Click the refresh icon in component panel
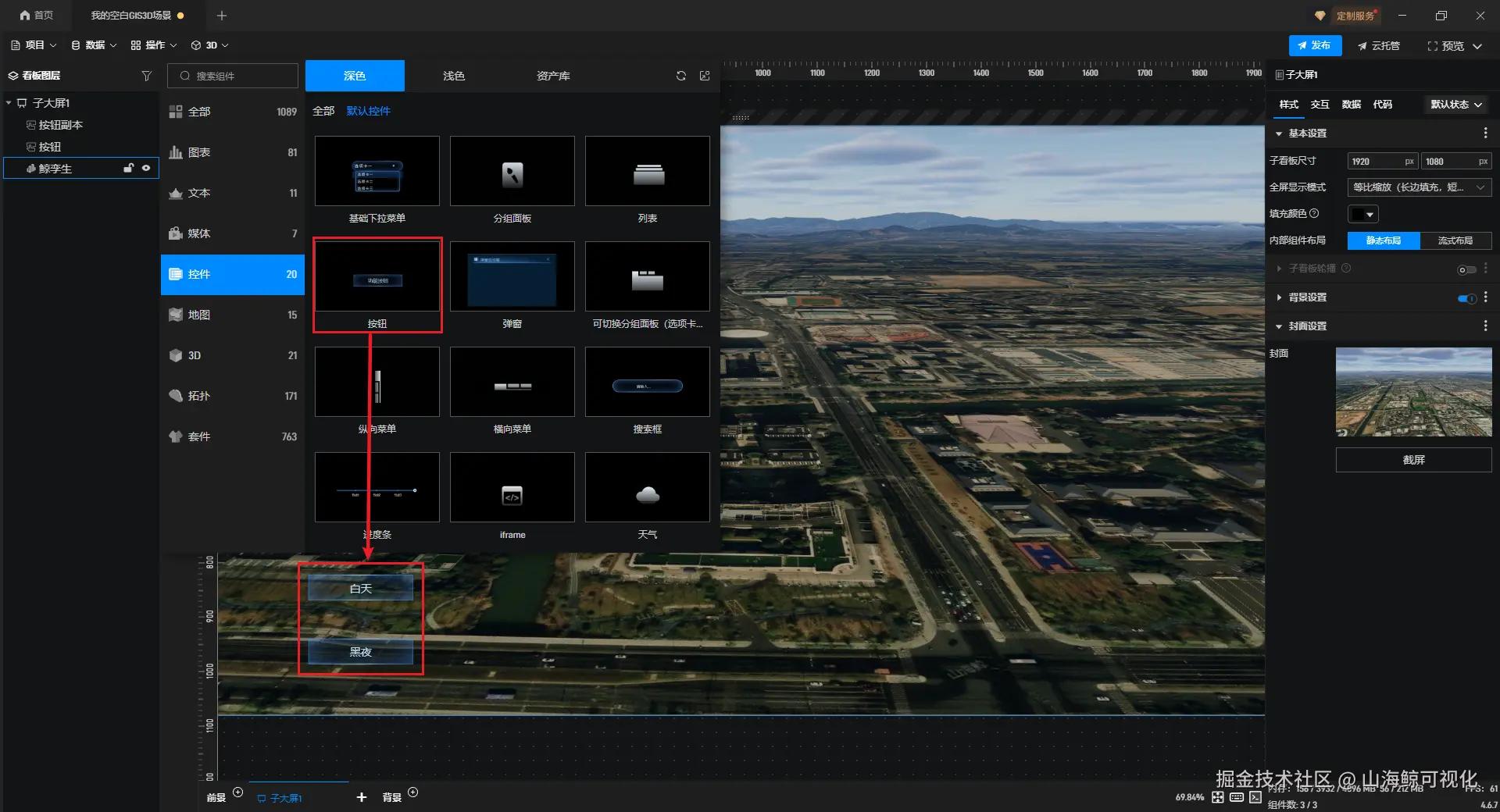1500x812 pixels. (681, 76)
